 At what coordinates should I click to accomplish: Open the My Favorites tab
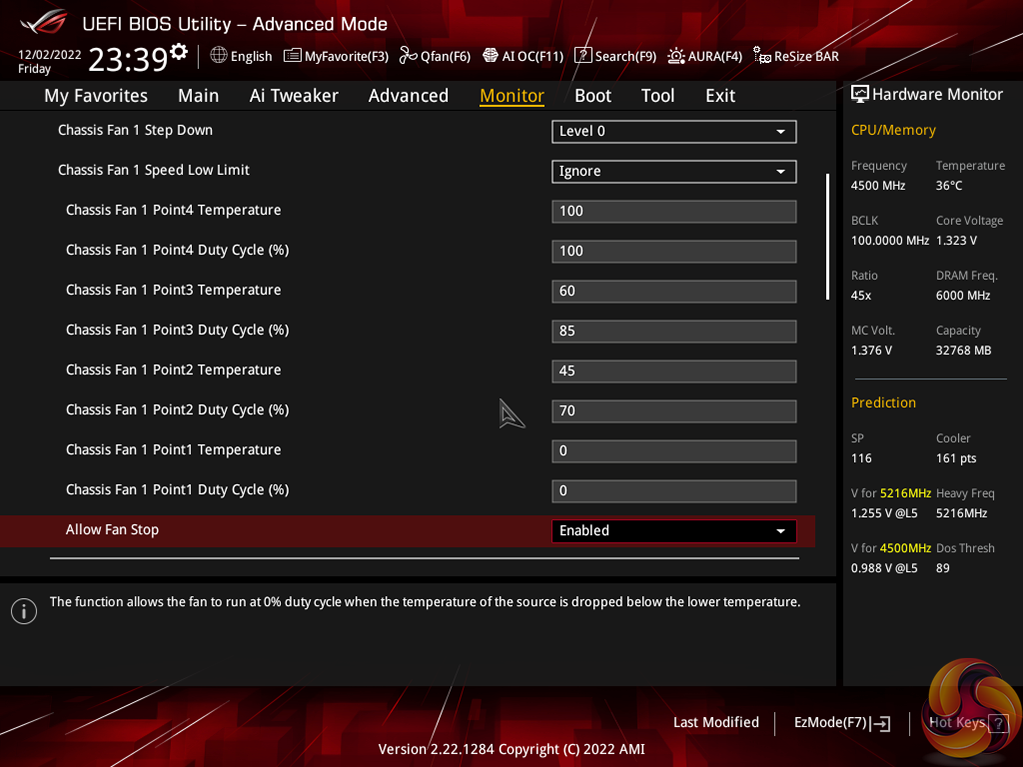(96, 96)
